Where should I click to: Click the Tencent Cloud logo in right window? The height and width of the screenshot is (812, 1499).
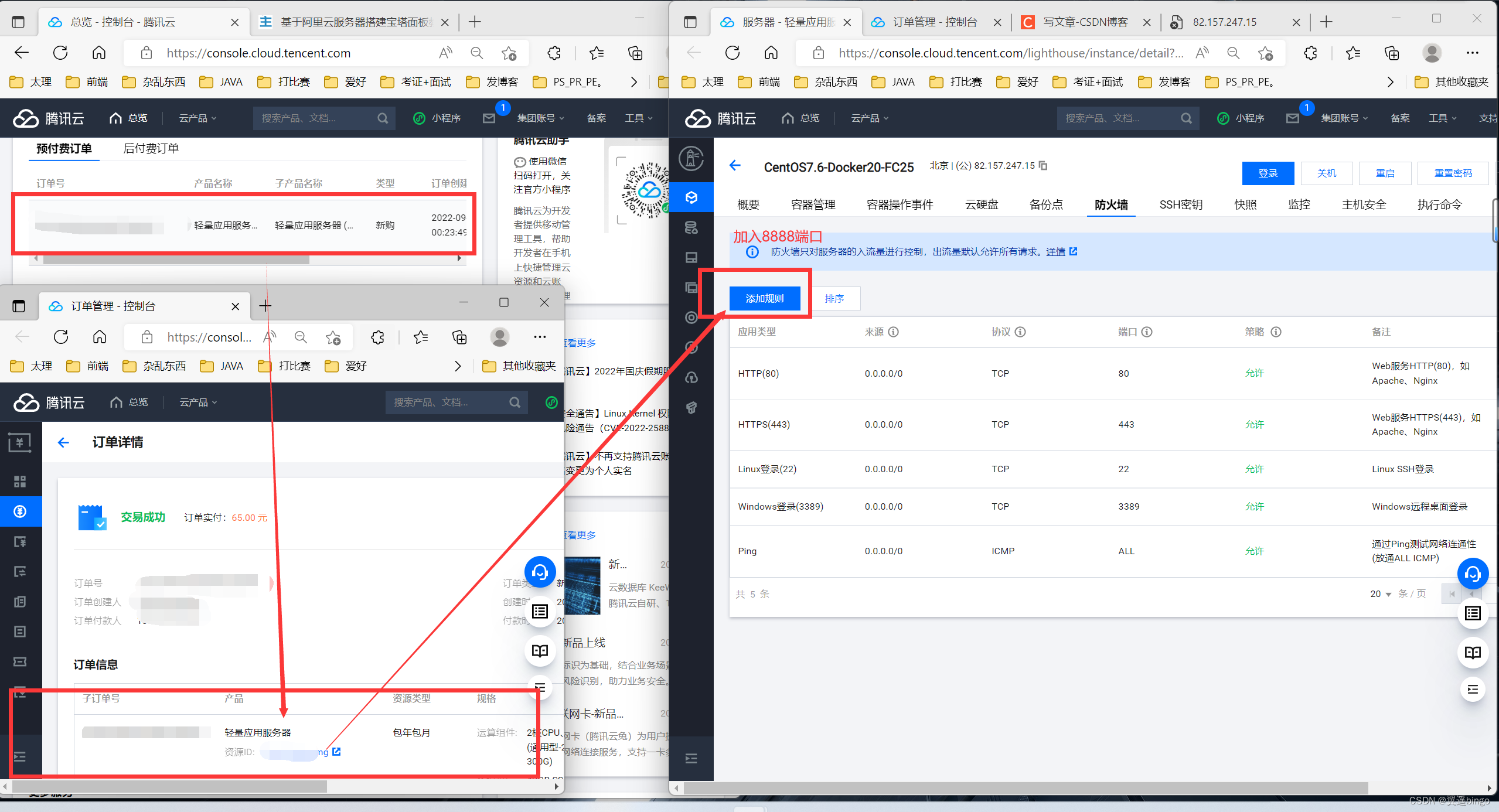721,118
